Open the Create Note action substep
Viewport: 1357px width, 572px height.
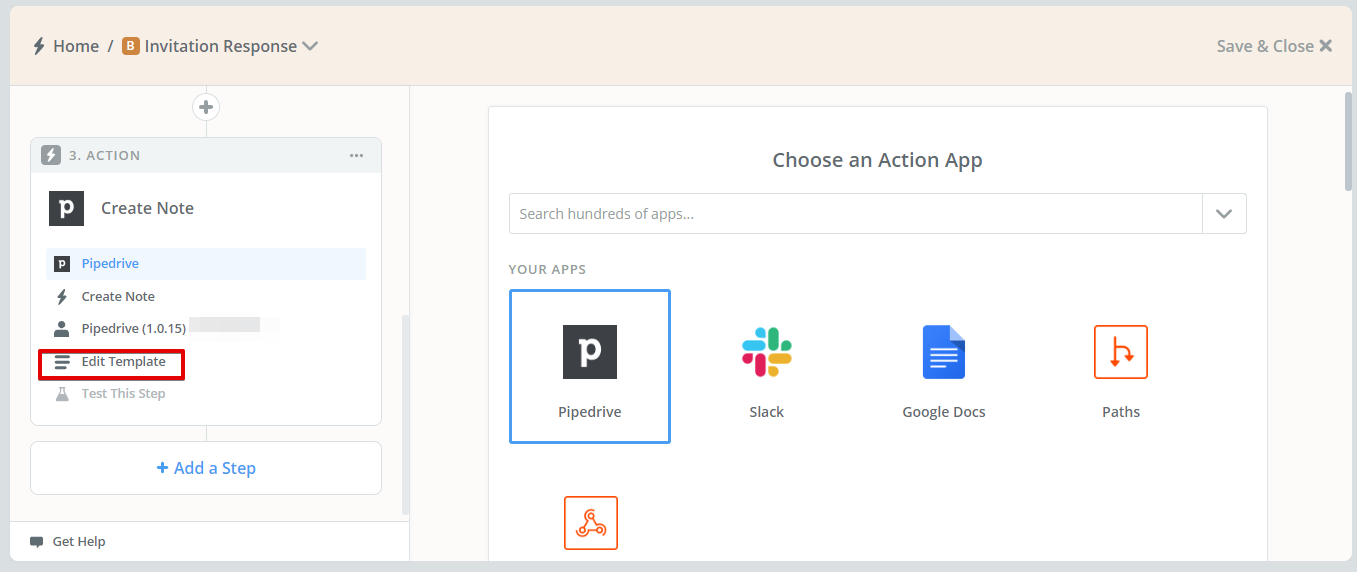118,296
